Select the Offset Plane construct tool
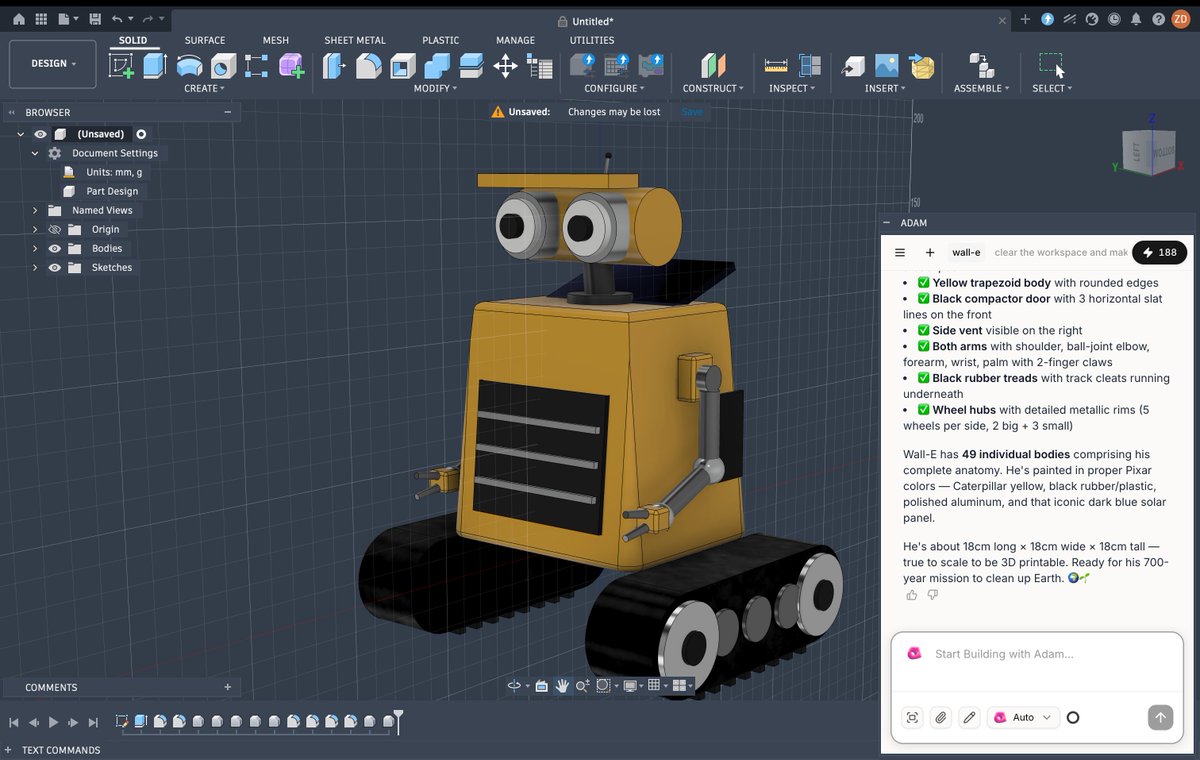1200x760 pixels. tap(713, 66)
